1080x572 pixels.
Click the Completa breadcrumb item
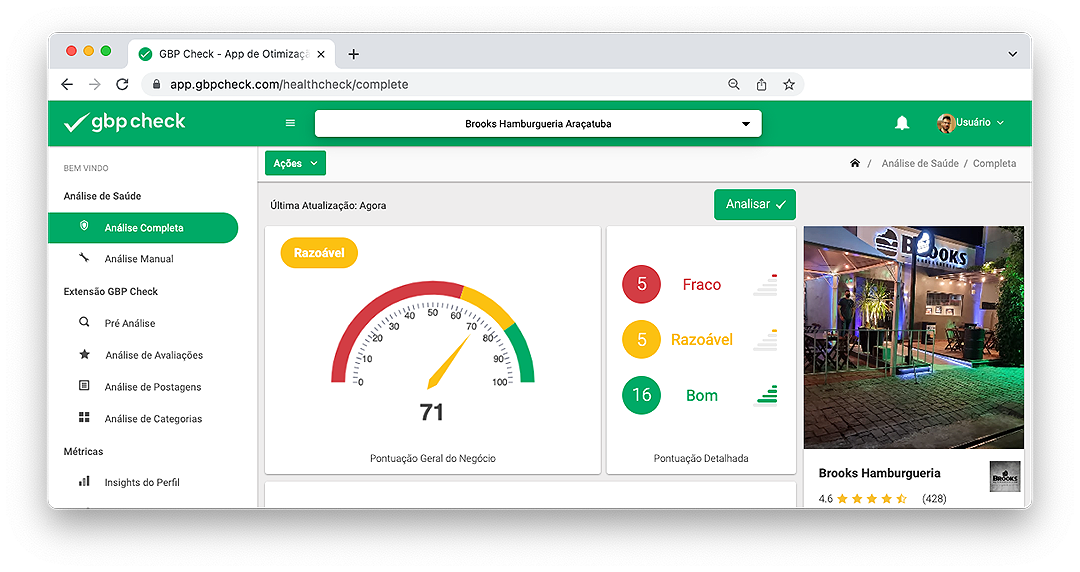[x=994, y=163]
